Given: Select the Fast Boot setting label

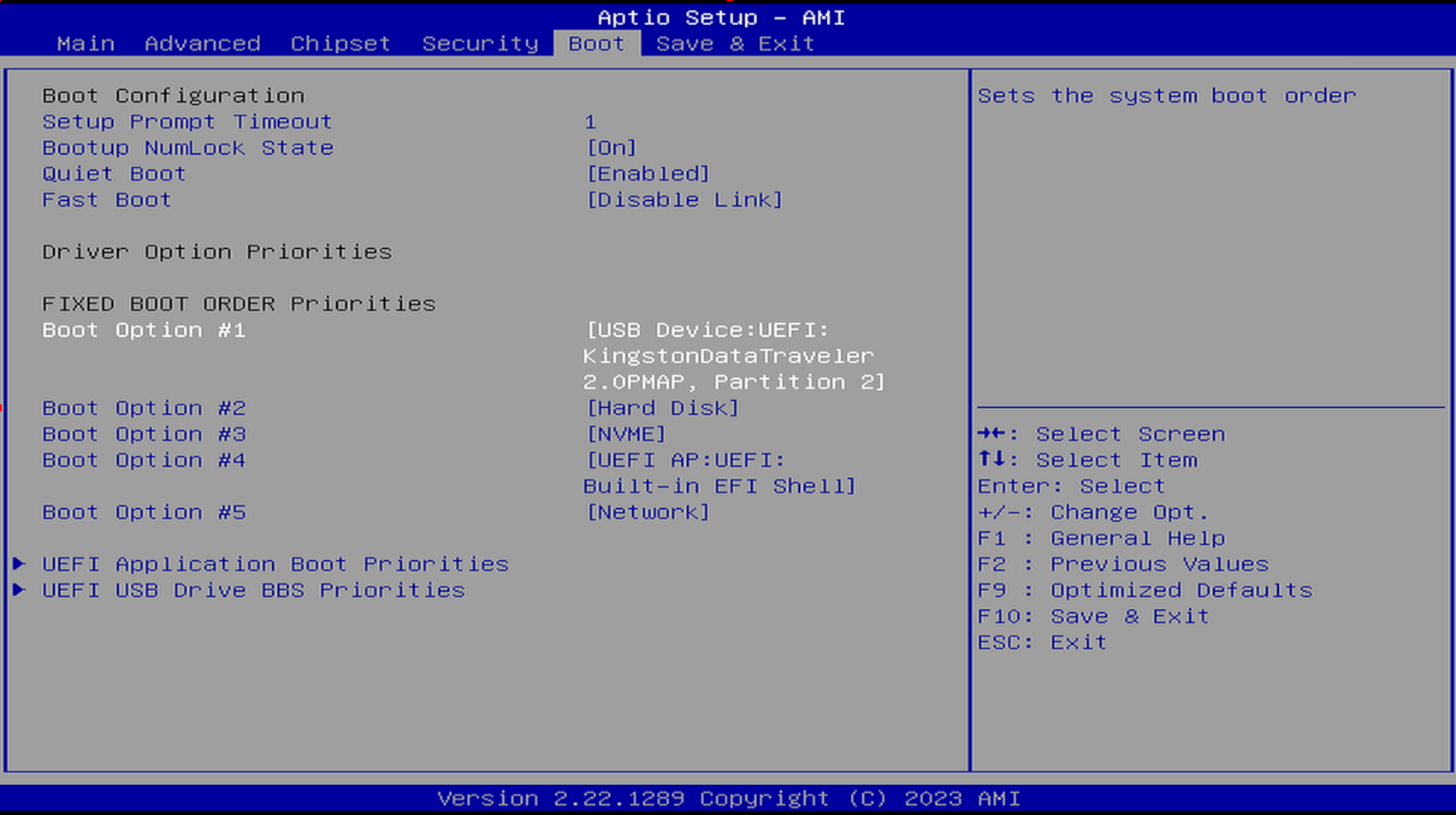Looking at the screenshot, I should tap(107, 200).
